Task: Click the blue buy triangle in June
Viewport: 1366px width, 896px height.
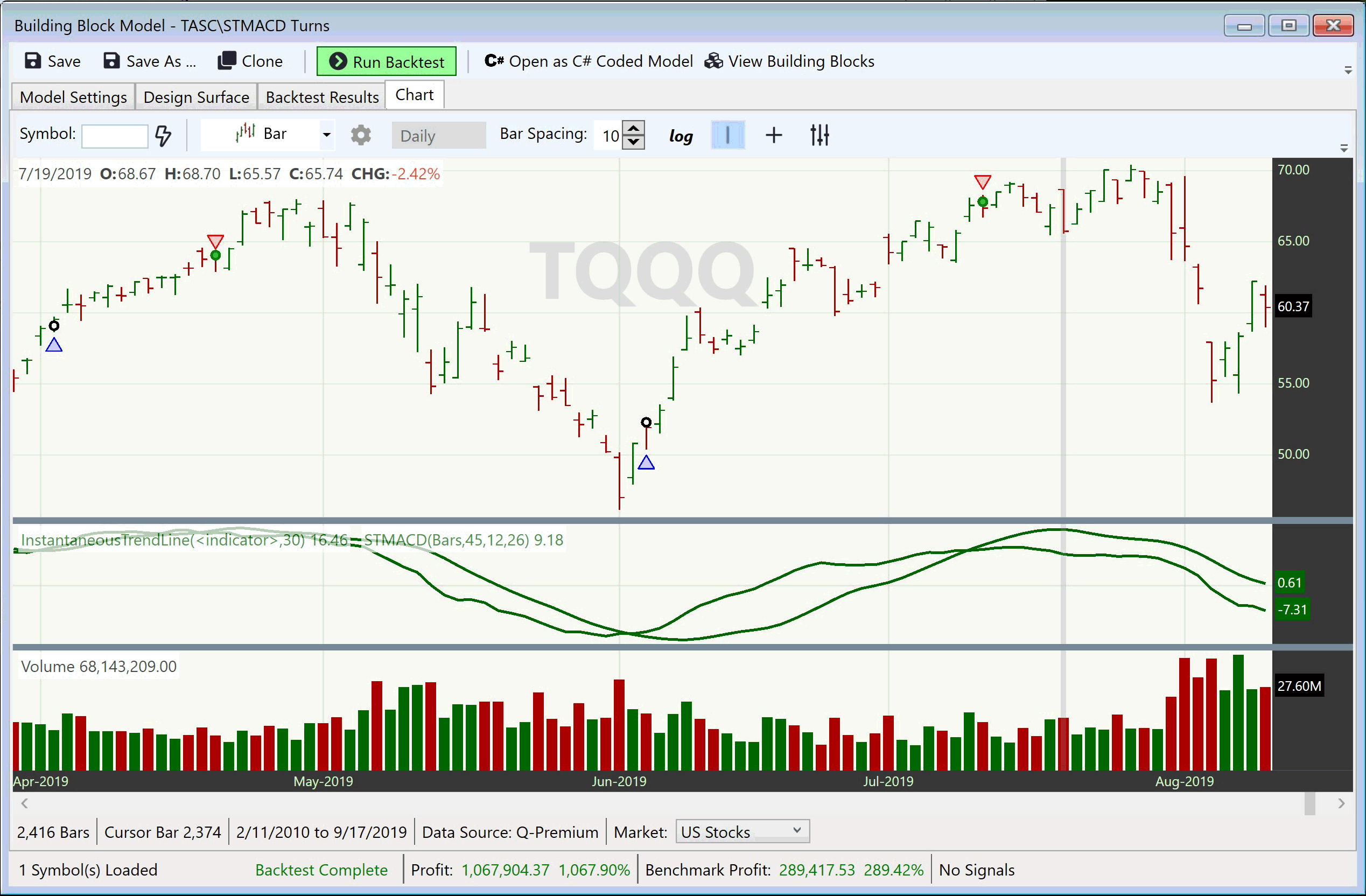Action: [646, 462]
